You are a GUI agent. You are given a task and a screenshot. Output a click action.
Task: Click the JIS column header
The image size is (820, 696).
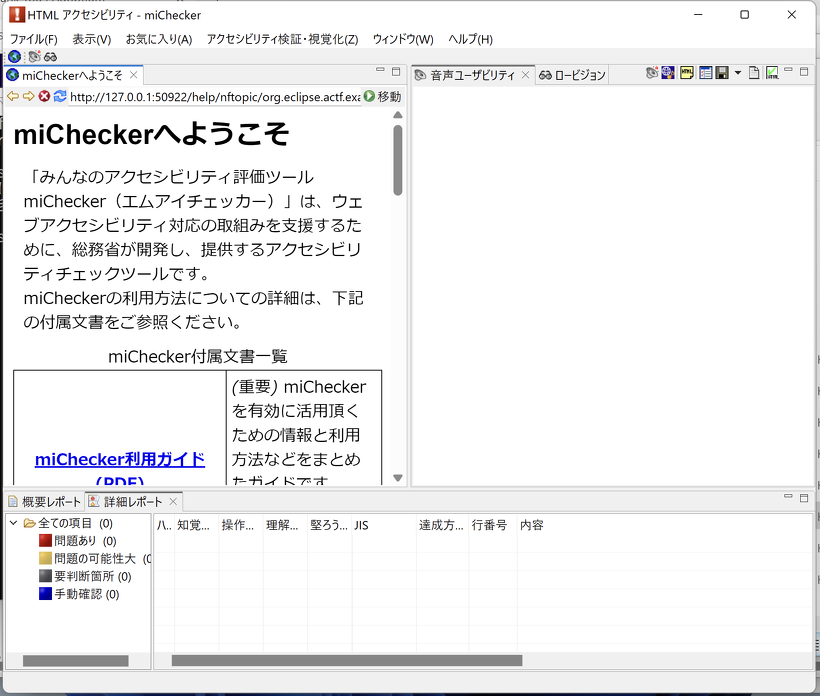coord(384,525)
